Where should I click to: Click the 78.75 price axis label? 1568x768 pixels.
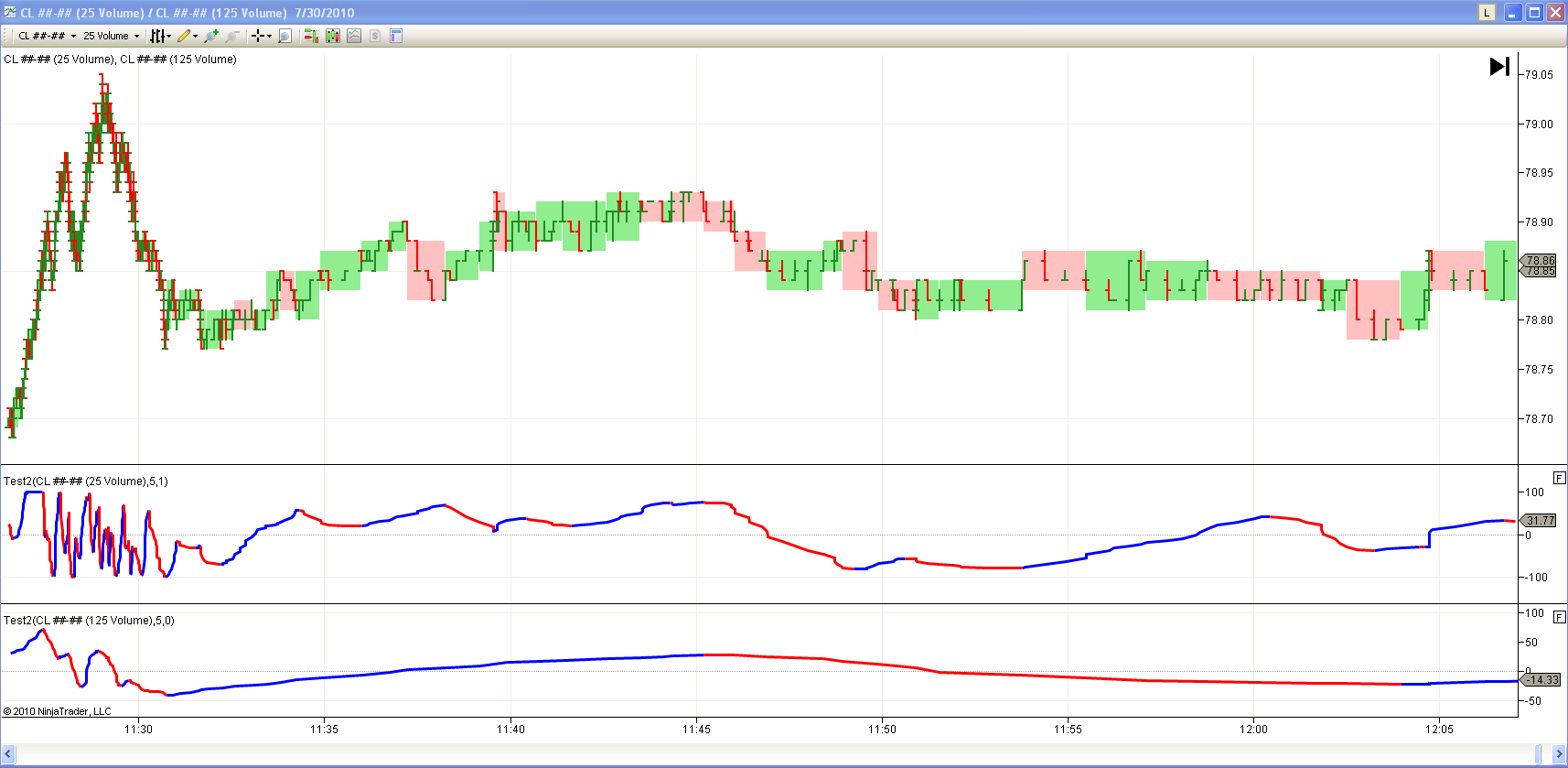tap(1540, 370)
